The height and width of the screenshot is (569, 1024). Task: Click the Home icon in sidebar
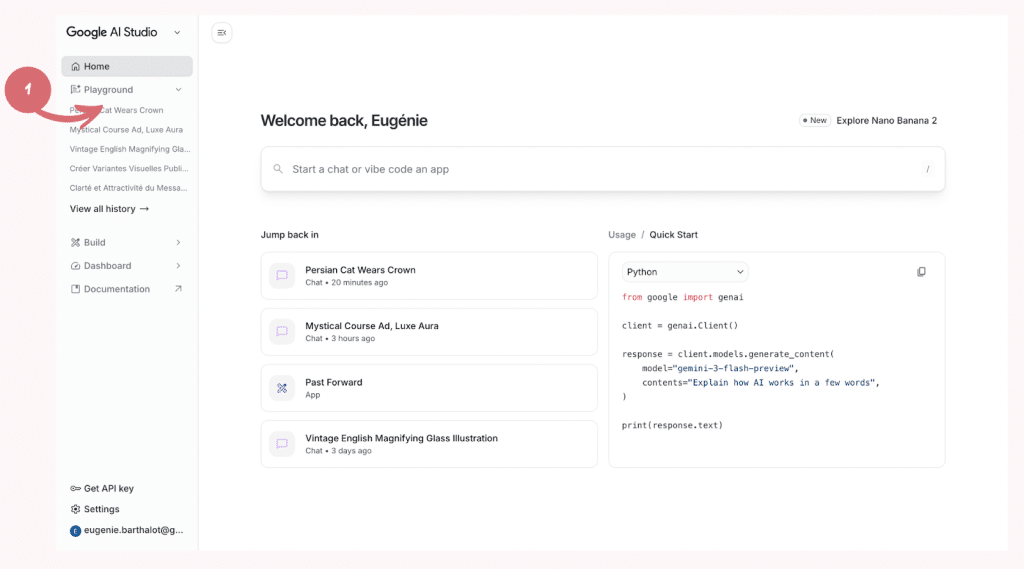[x=76, y=67]
